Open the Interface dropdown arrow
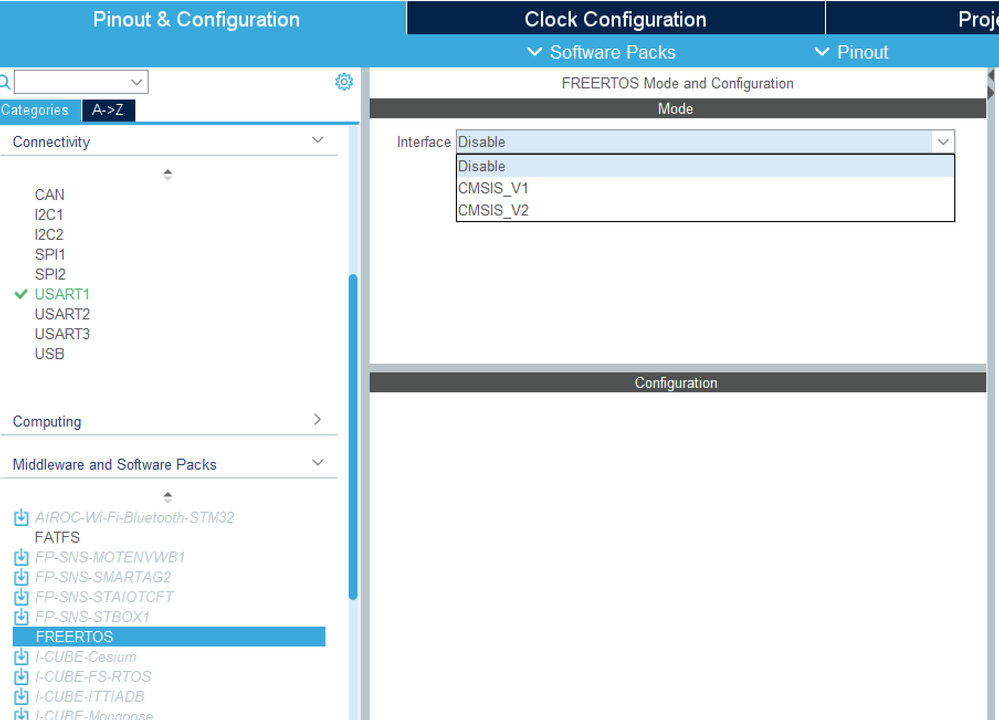 tap(943, 141)
